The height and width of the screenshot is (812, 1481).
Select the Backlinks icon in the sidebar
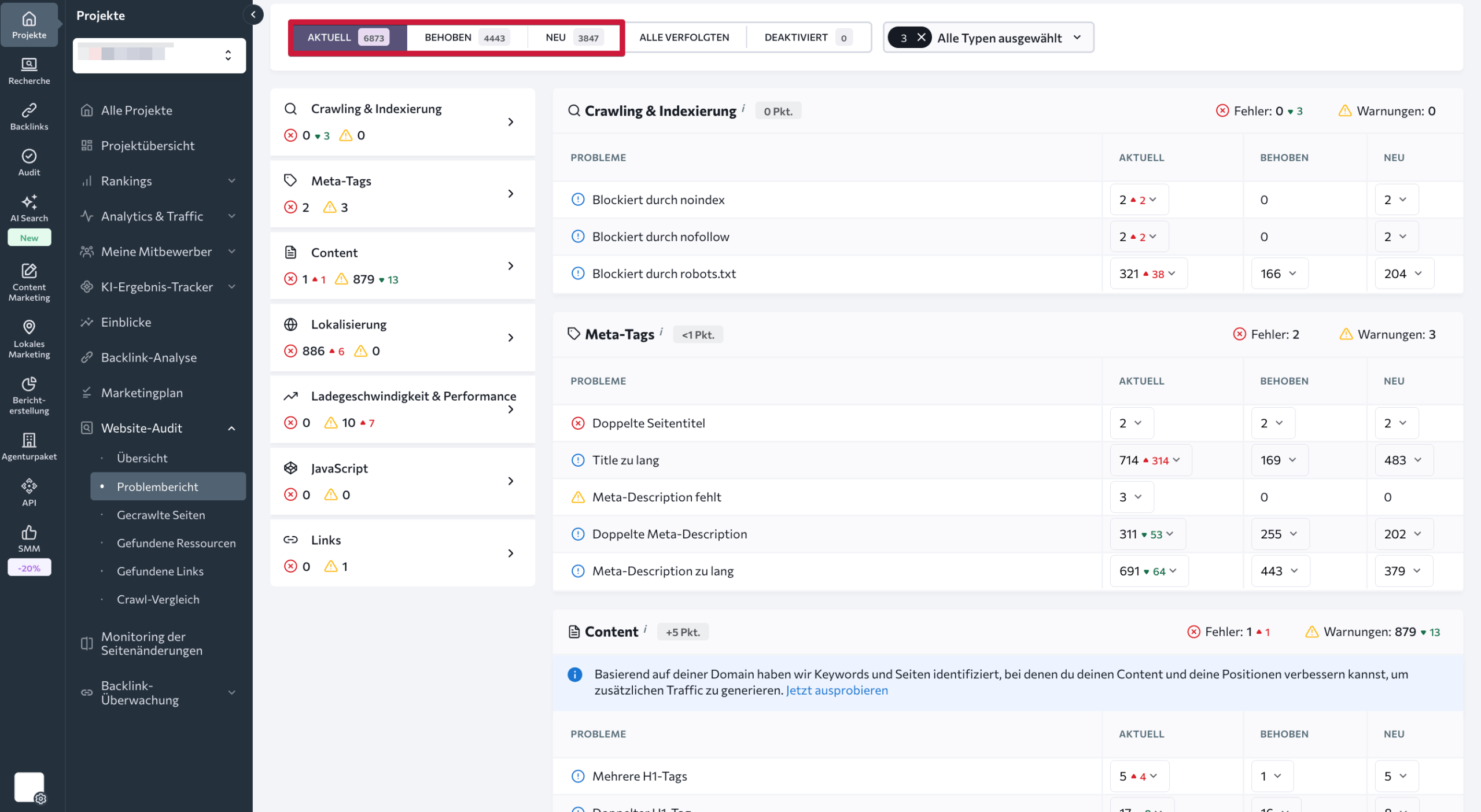point(29,116)
